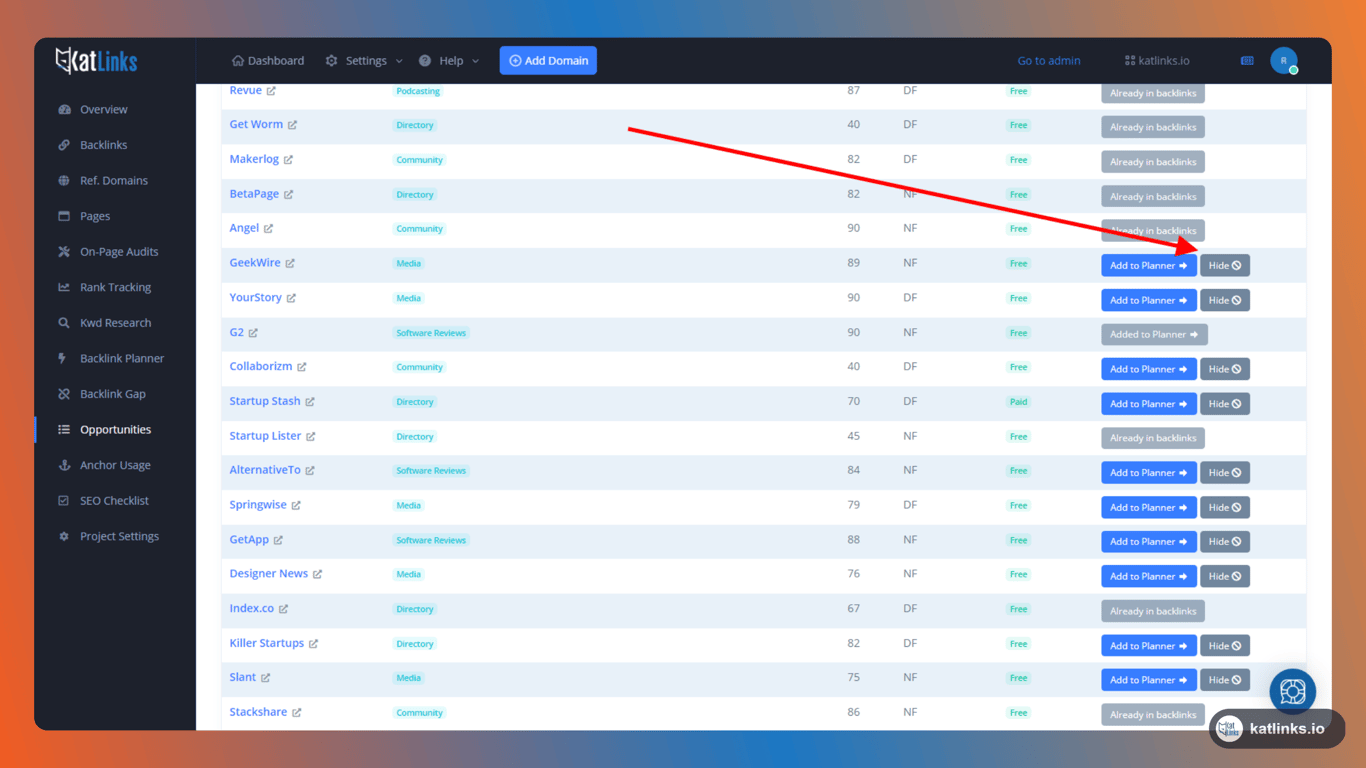Hide the YourStory opportunity
The width and height of the screenshot is (1366, 768).
[1225, 300]
